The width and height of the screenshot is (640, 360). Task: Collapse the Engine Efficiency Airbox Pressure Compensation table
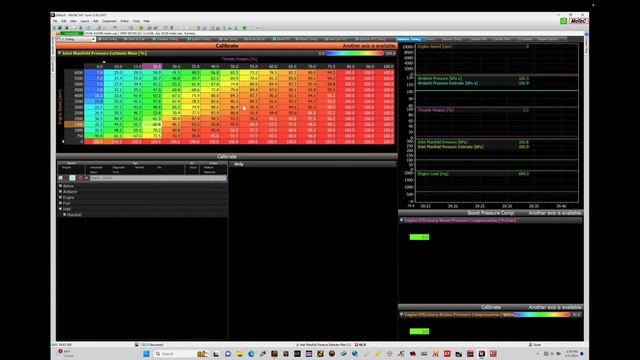coord(402,315)
